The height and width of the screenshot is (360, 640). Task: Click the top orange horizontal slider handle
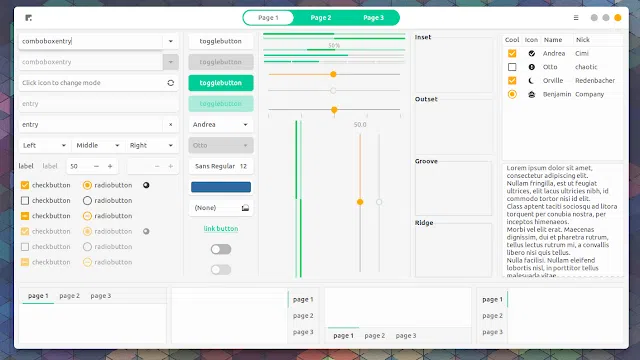[333, 74]
